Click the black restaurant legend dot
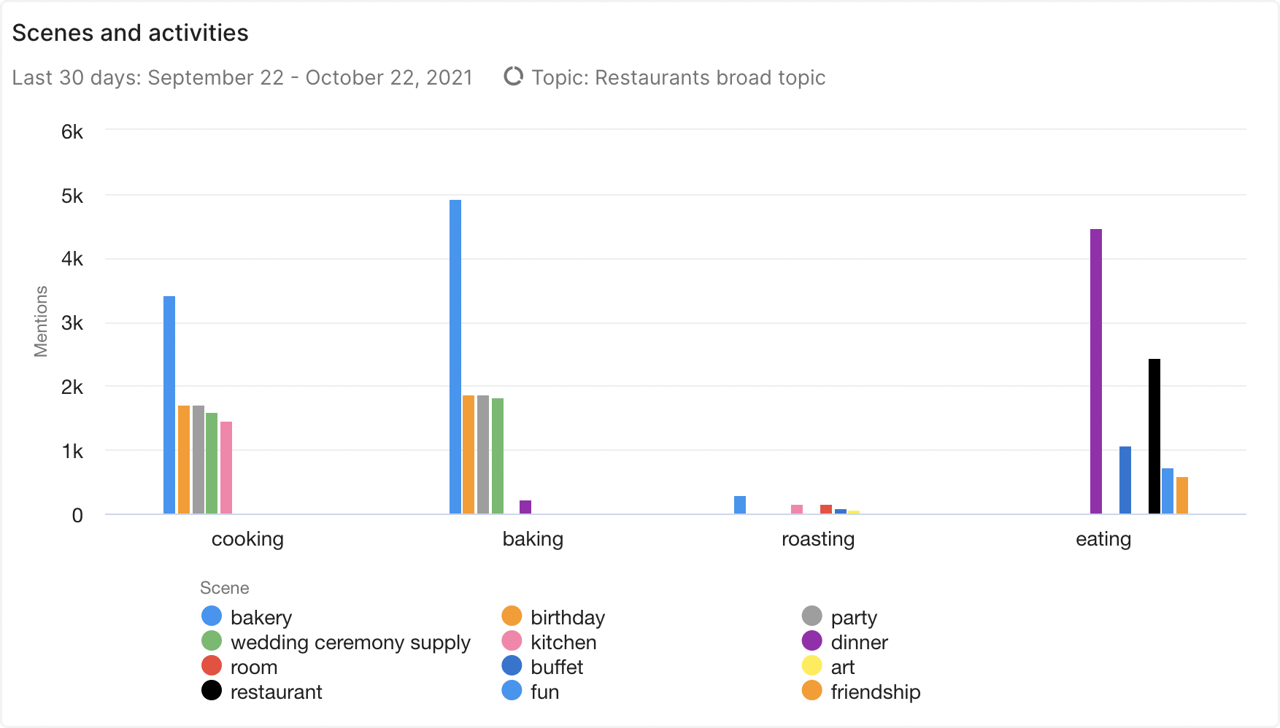 (212, 691)
